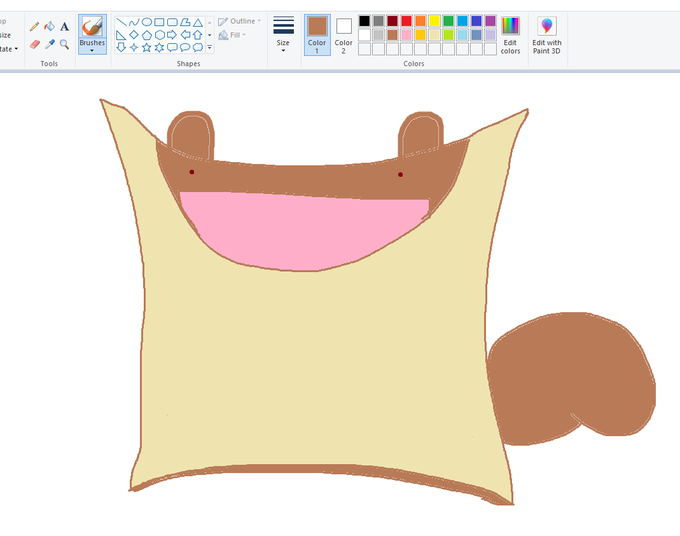Choose the Pentagon shape
The height and width of the screenshot is (536, 680).
tap(147, 35)
